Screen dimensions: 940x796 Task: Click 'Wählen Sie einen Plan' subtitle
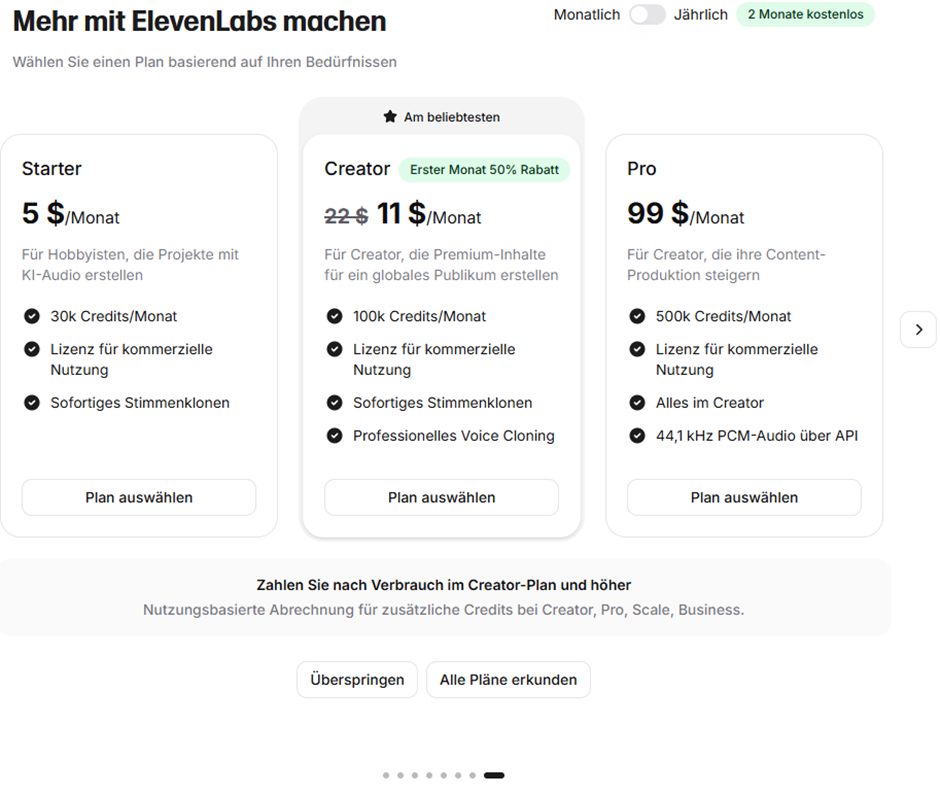pyautogui.click(x=205, y=62)
